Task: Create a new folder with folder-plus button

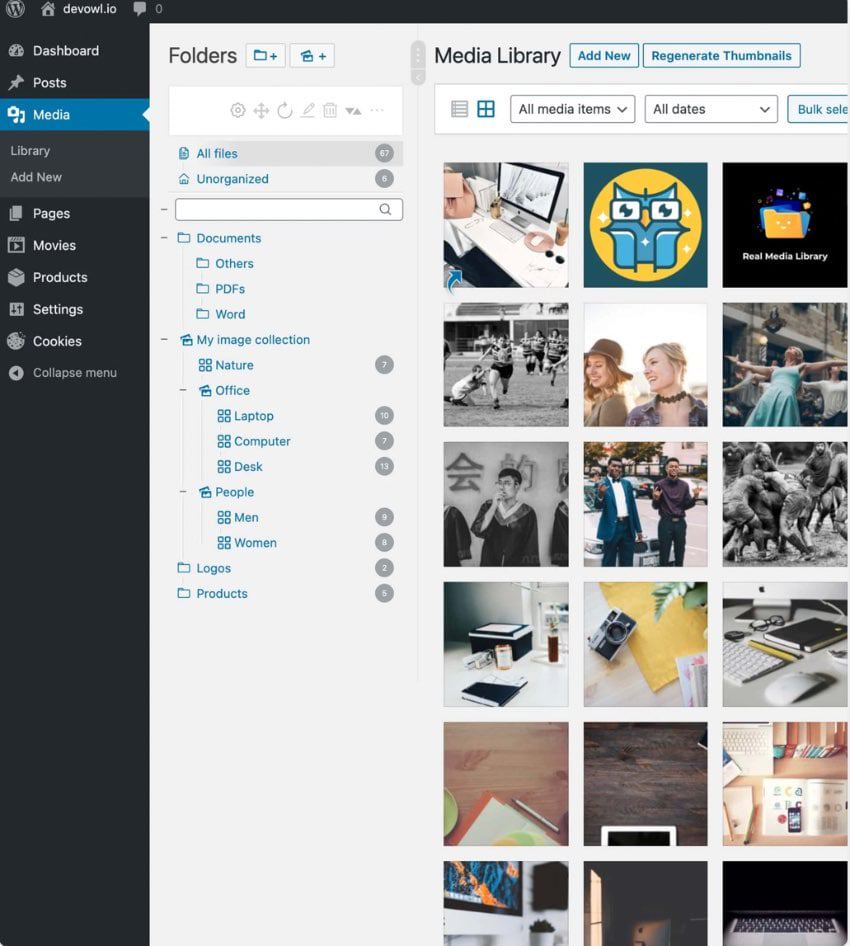Action: click(x=265, y=56)
